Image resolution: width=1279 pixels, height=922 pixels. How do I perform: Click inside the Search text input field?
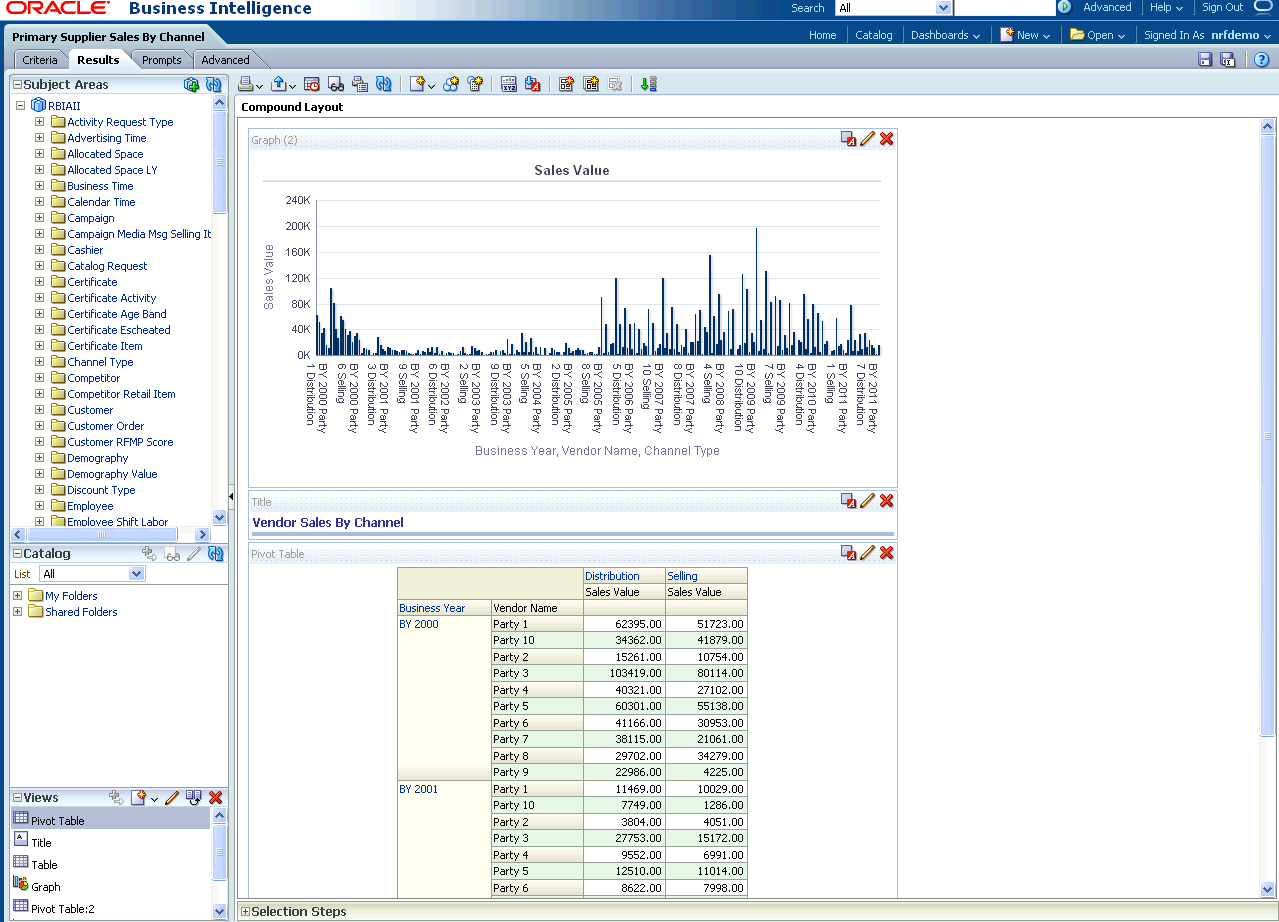coord(1004,8)
